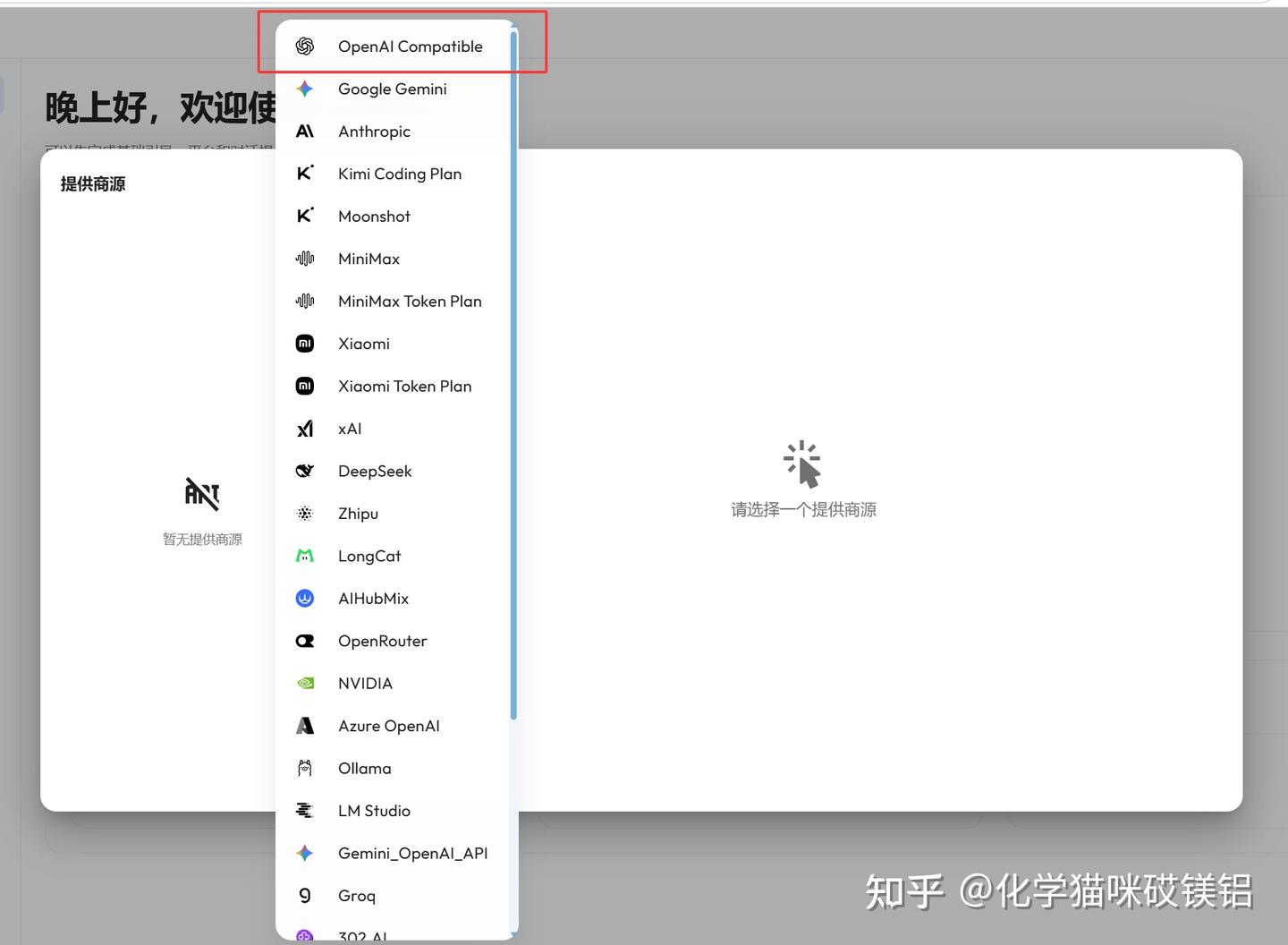The image size is (1288, 945).
Task: Click the provider dropdown scrollbar
Action: (513, 376)
